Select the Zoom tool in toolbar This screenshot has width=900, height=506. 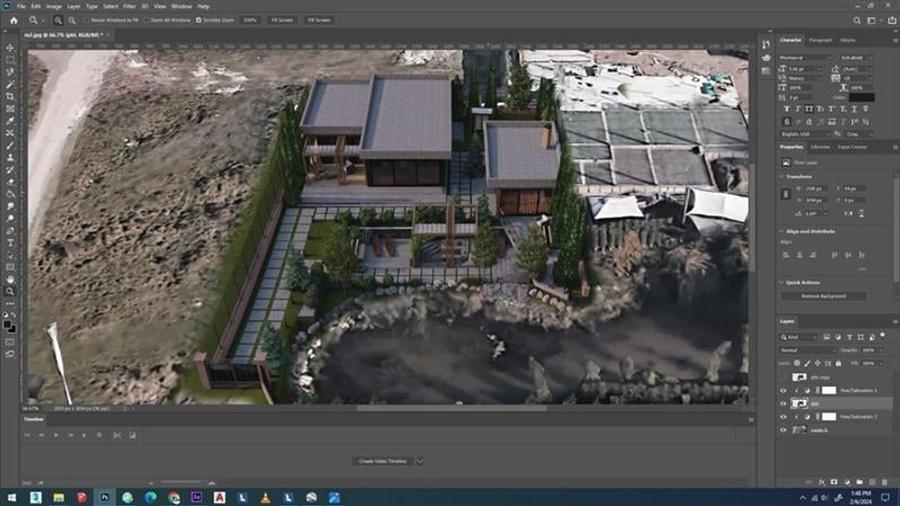pos(10,291)
